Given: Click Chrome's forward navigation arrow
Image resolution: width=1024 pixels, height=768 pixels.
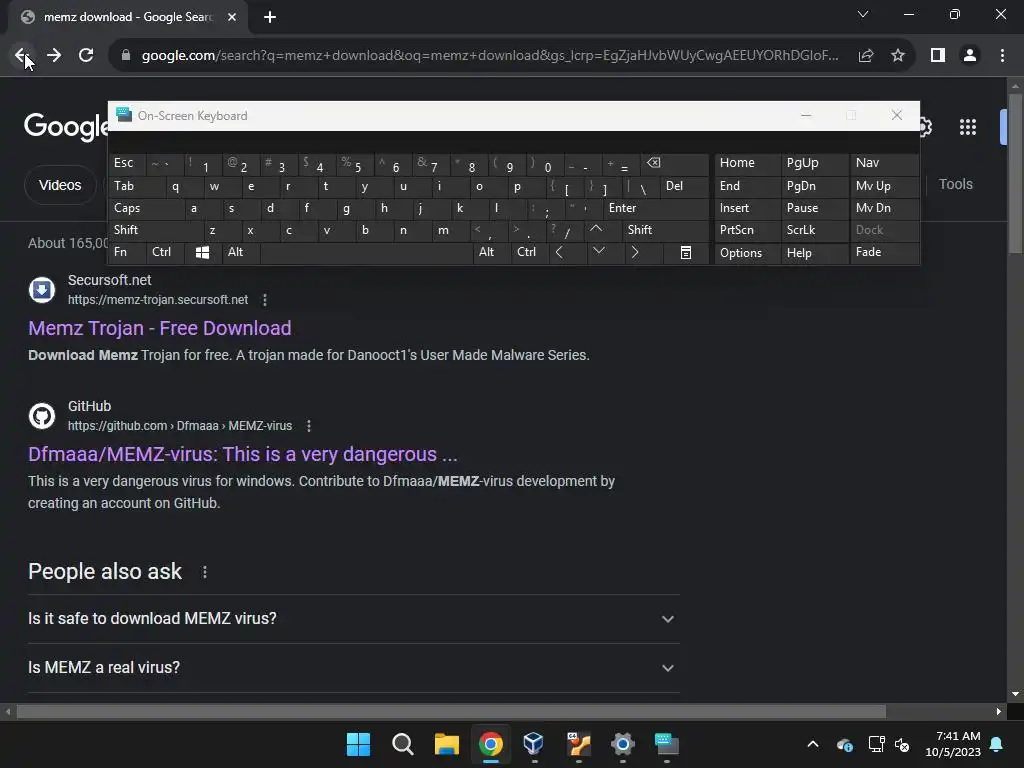Looking at the screenshot, I should click(x=54, y=56).
